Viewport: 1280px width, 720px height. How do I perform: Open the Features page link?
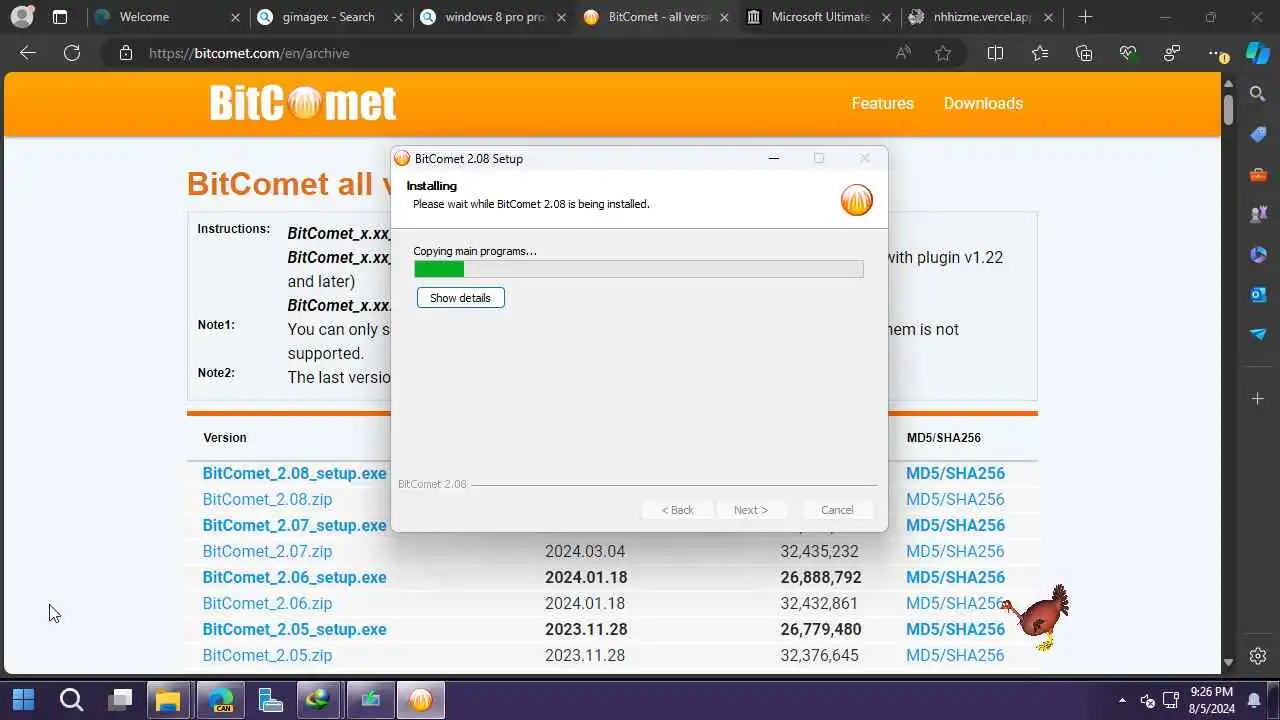coord(882,103)
